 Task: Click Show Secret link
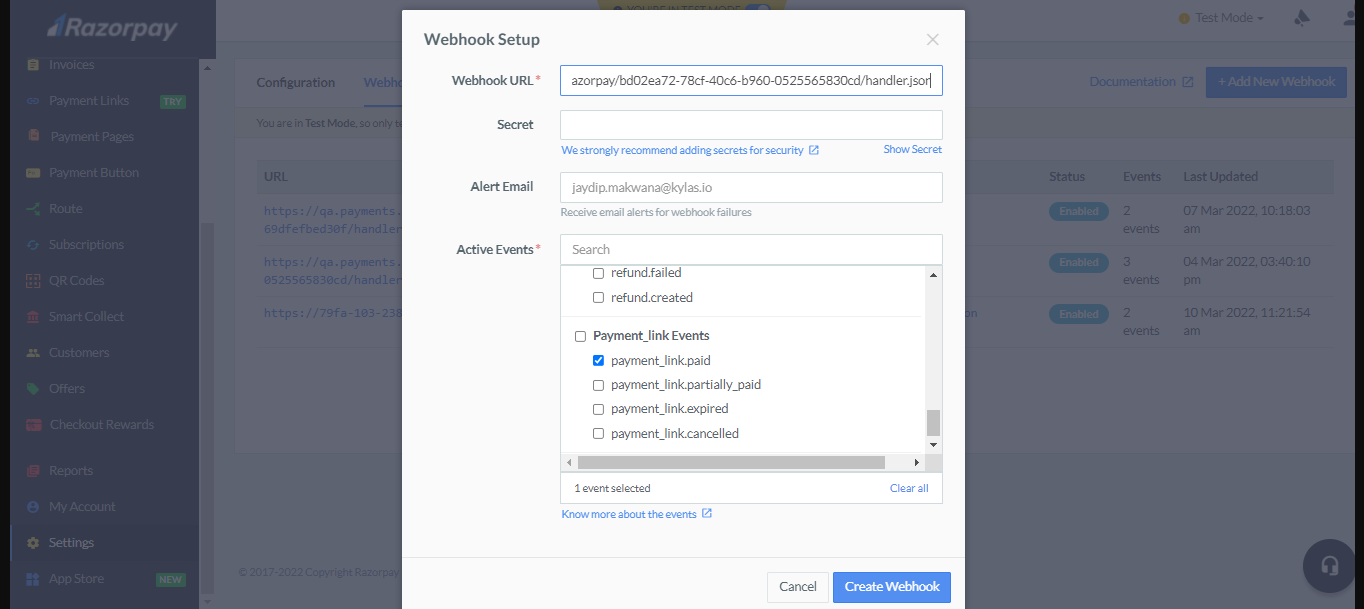[912, 150]
